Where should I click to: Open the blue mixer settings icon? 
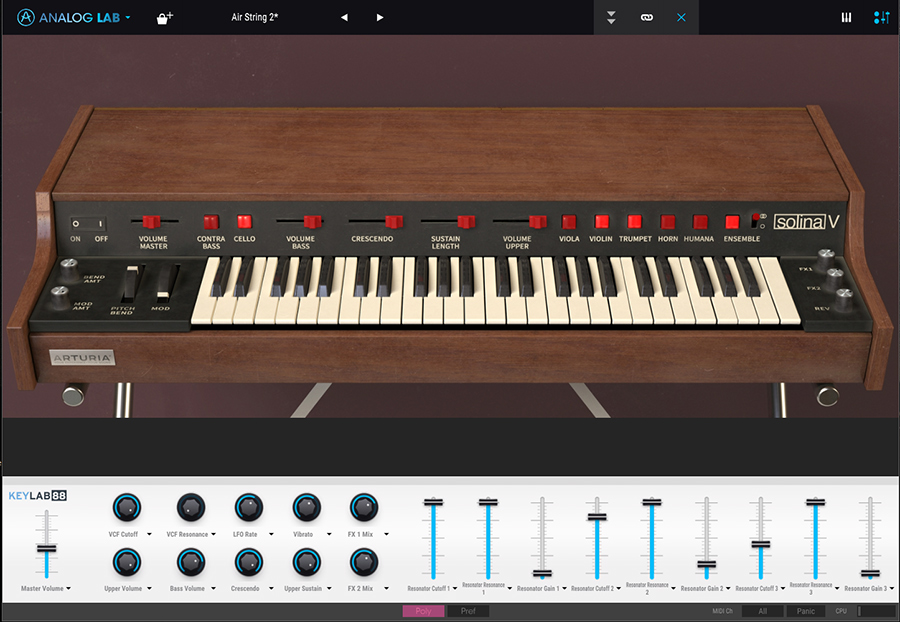(882, 18)
